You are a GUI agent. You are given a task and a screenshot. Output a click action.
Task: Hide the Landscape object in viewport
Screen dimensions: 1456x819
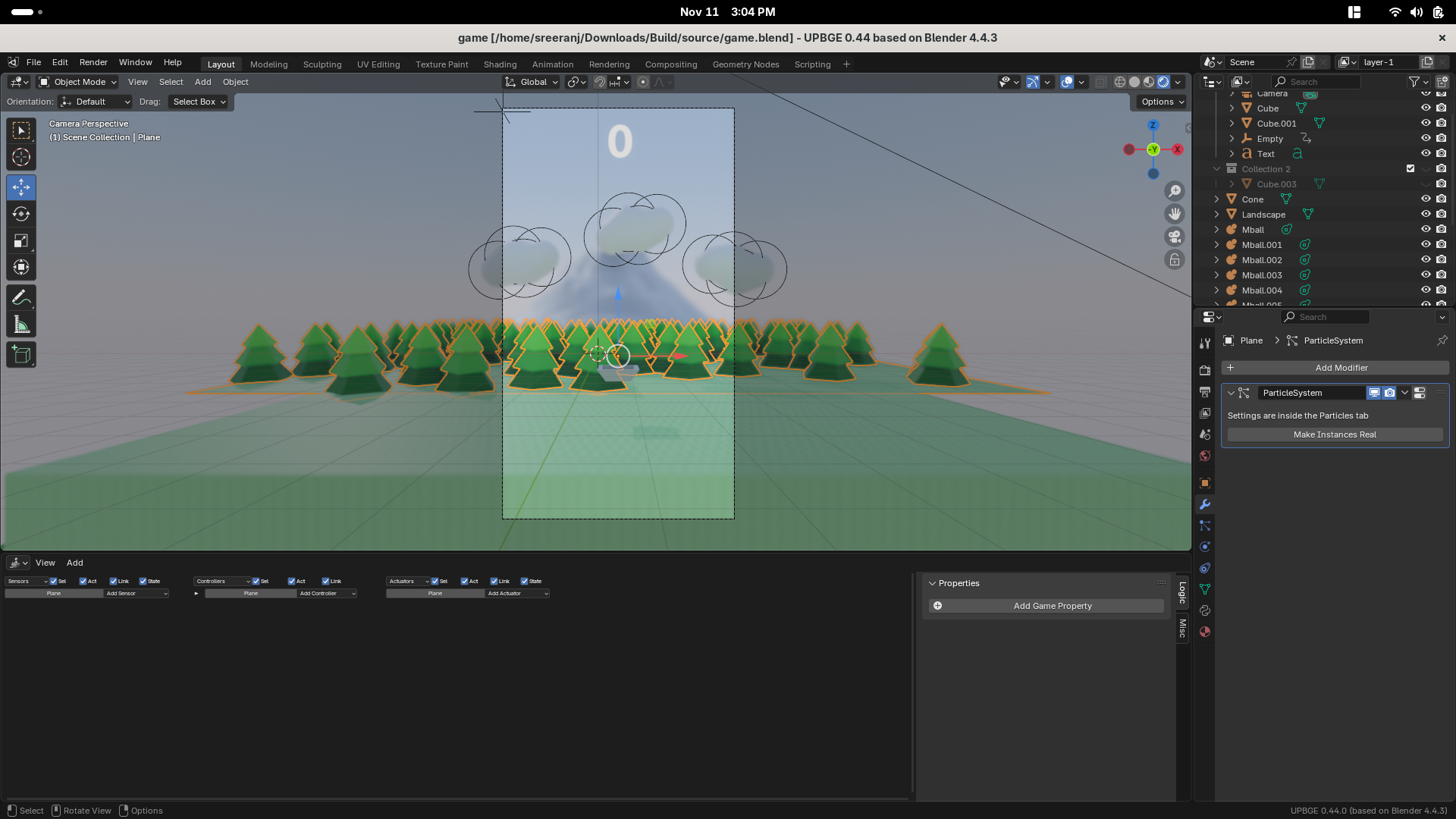click(1426, 215)
